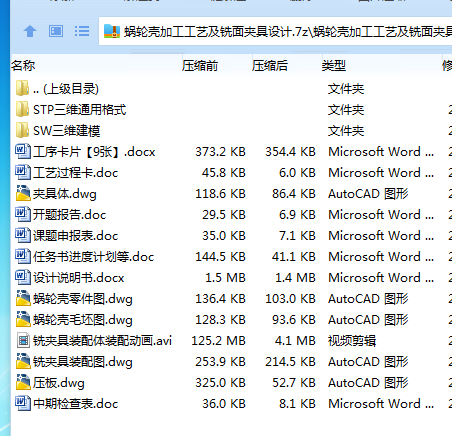Select the STP三维通用格式 folder icon
The width and height of the screenshot is (452, 436).
pos(22,109)
